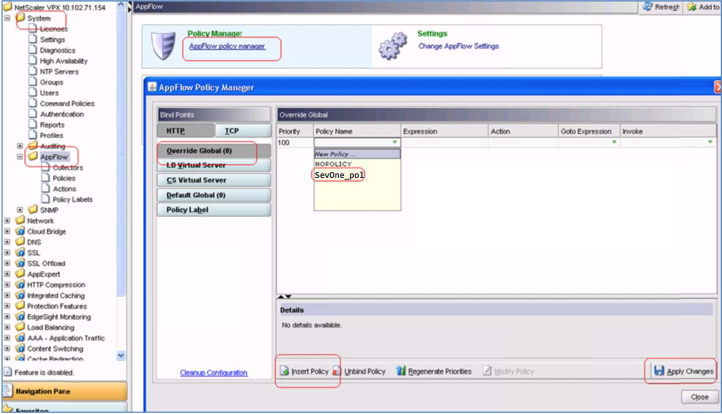Expand the DNS tree node

coord(7,242)
